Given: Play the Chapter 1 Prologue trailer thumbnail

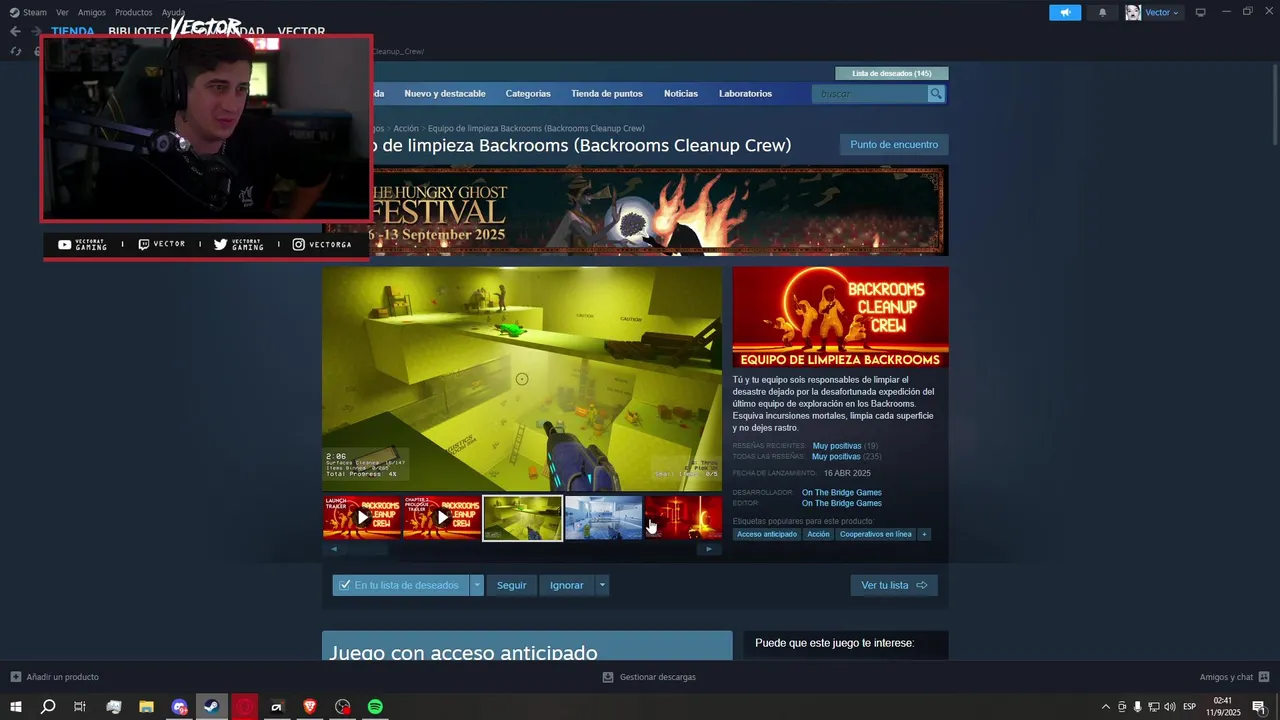Looking at the screenshot, I should [442, 517].
